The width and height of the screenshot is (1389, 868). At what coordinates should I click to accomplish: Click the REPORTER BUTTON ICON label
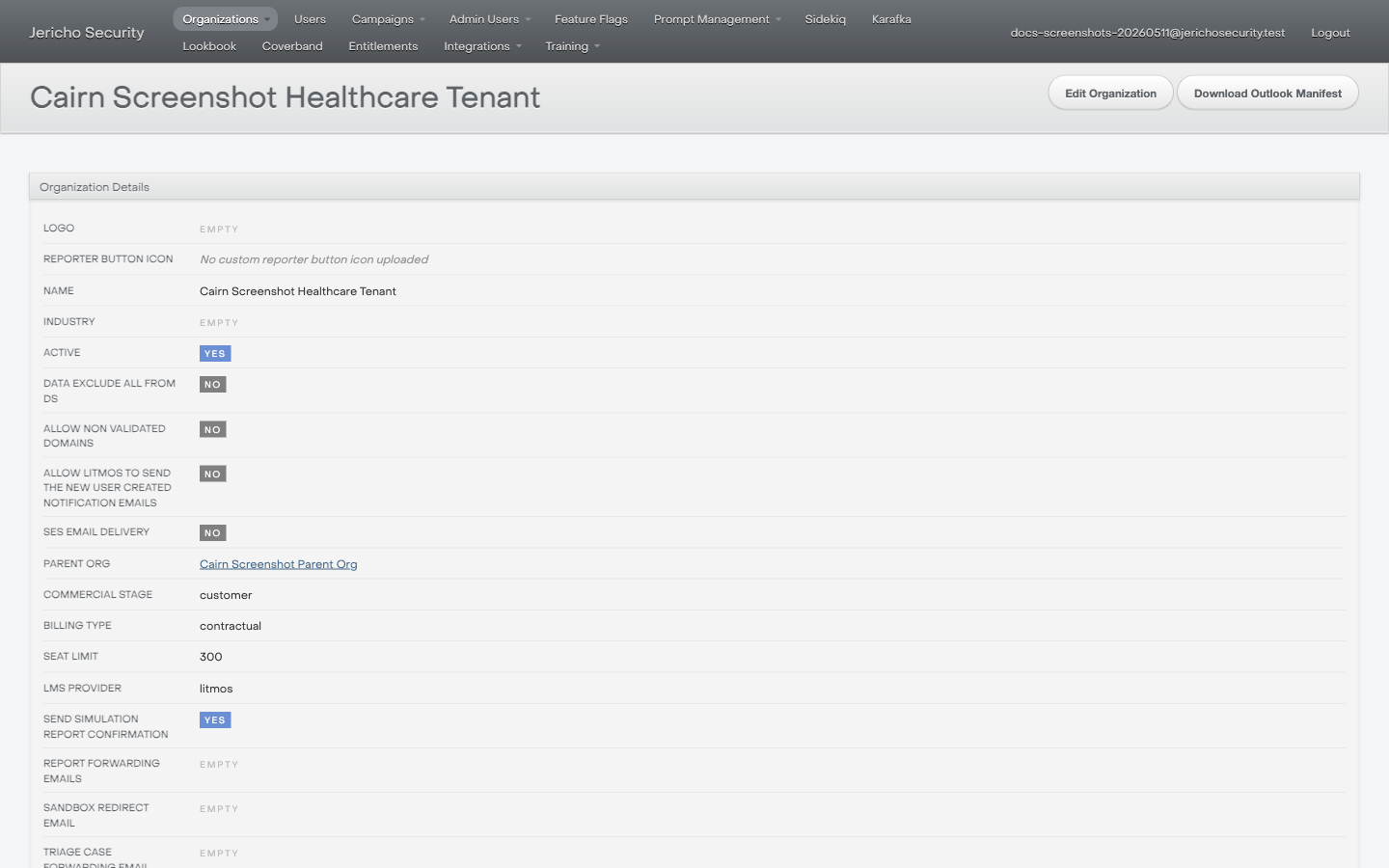pyautogui.click(x=108, y=259)
